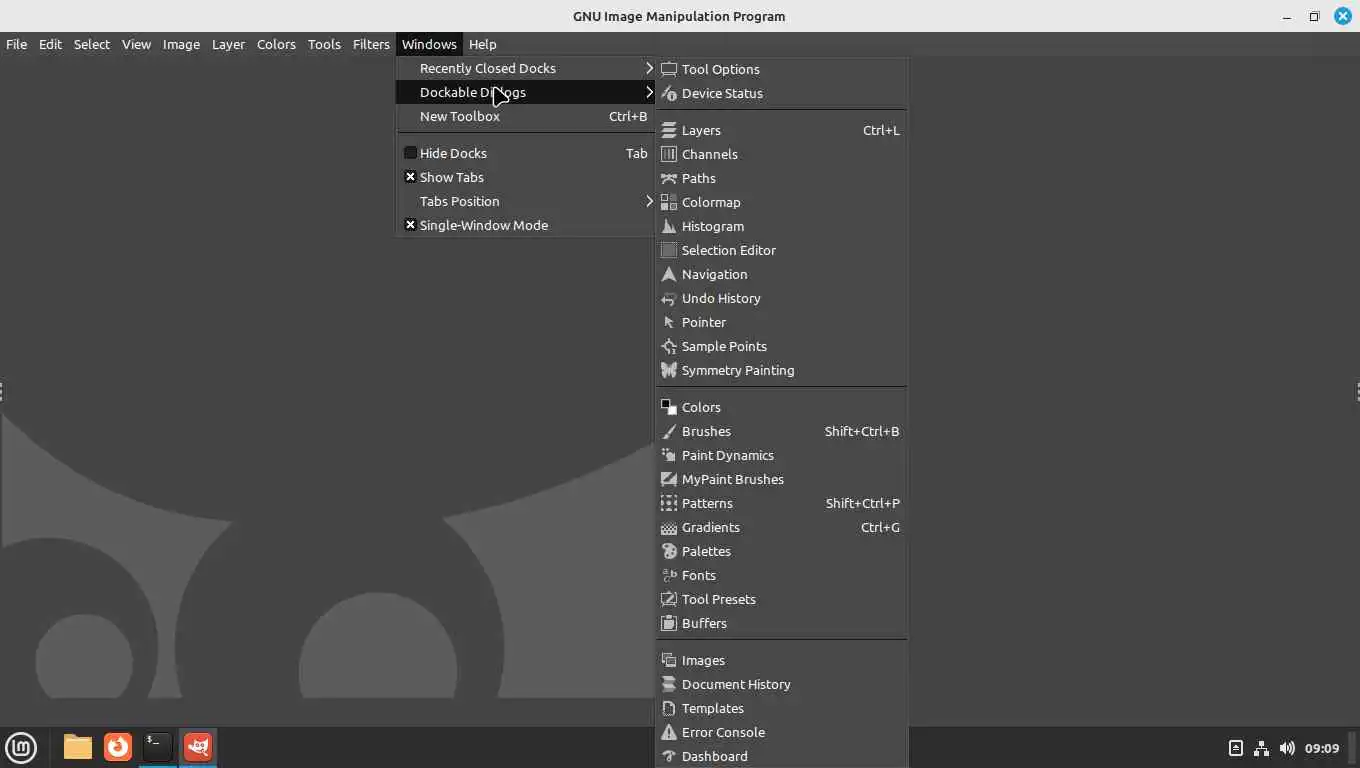Click the GIMP taskbar icon
The width and height of the screenshot is (1360, 768).
pos(198,747)
